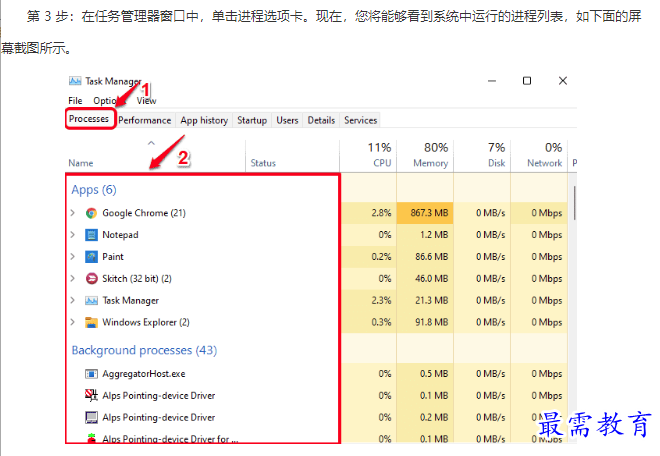The image size is (660, 456).
Task: Click the Paint app icon
Action: tap(91, 257)
